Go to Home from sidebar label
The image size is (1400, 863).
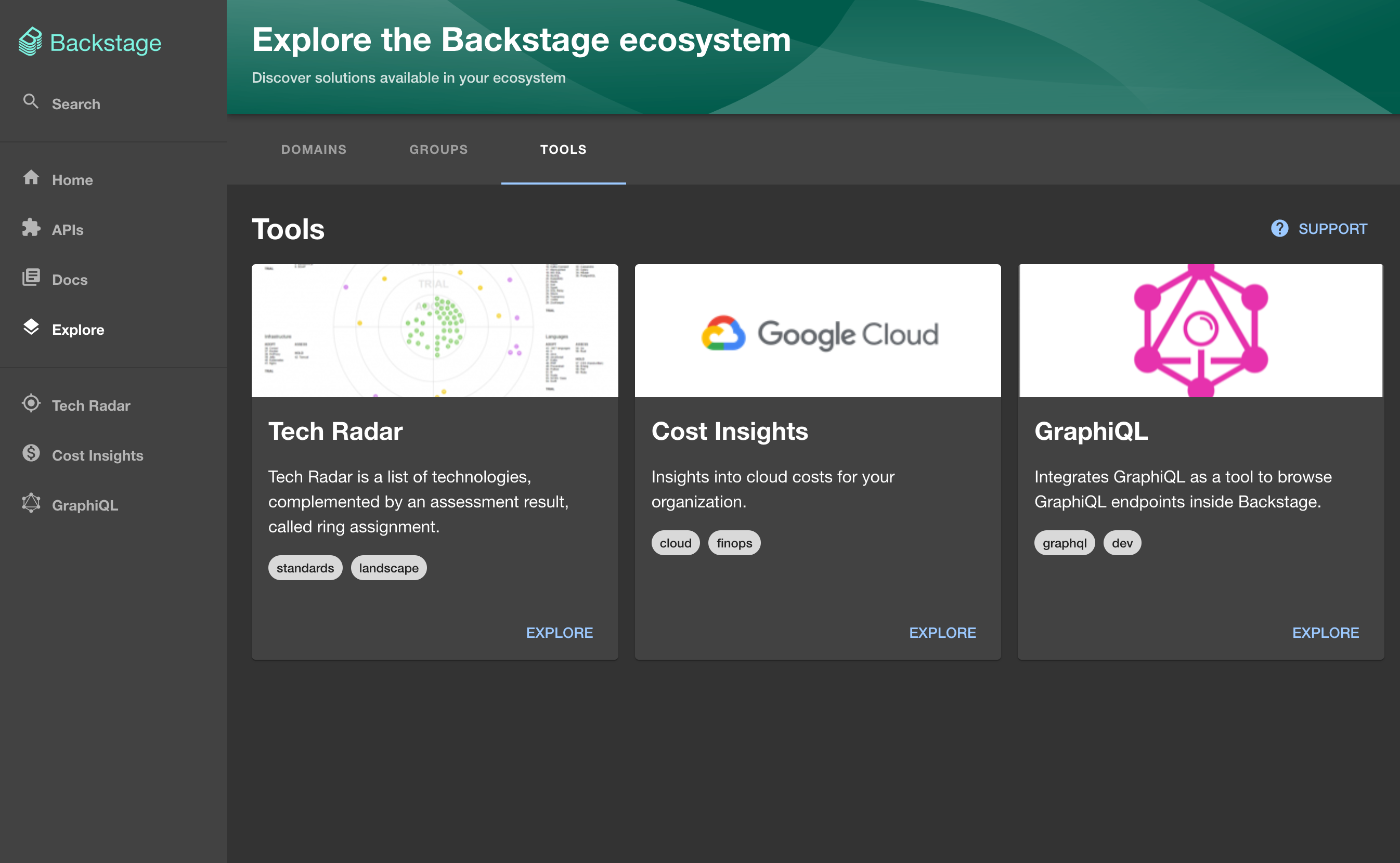(x=72, y=180)
